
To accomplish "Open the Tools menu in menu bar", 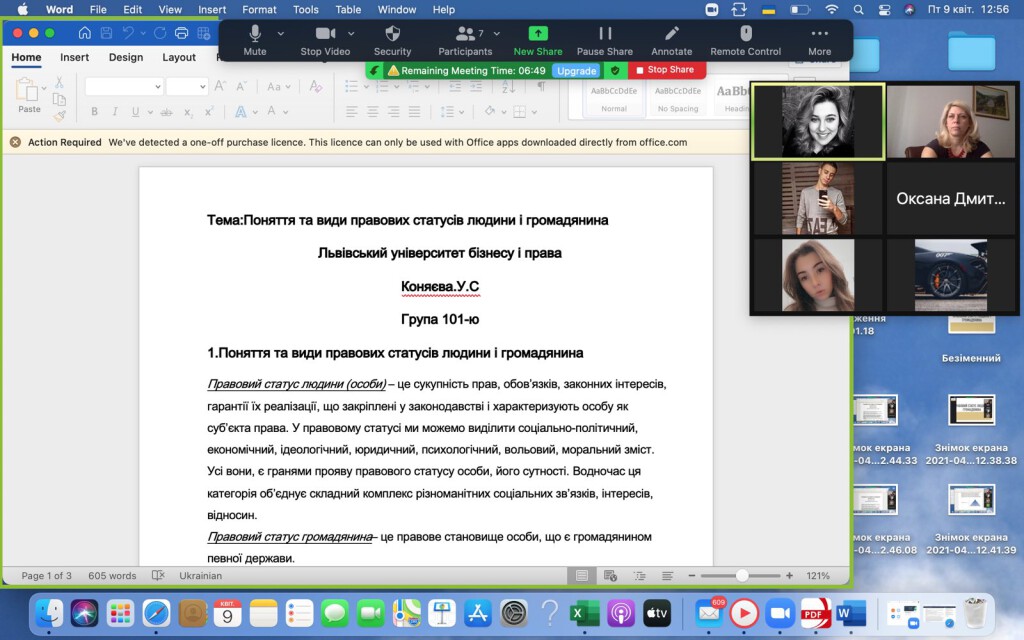I will (x=306, y=10).
